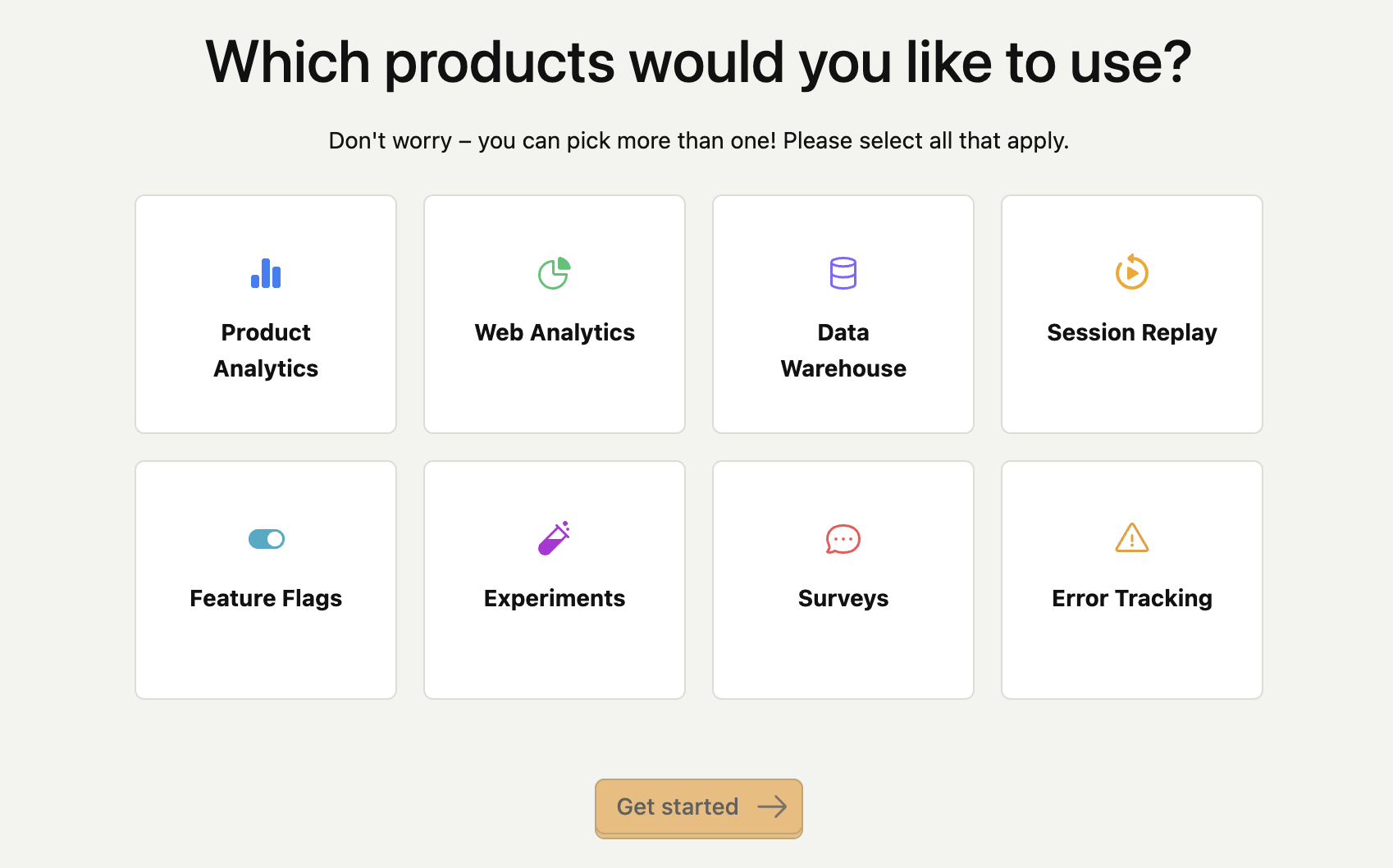The image size is (1393, 868).
Task: Select the Experiments card
Action: [555, 579]
